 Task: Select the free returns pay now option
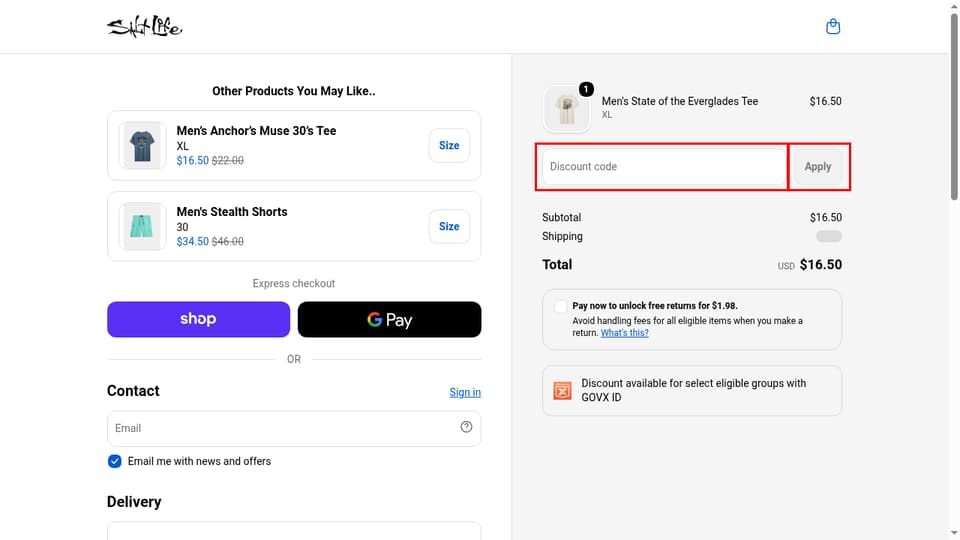pos(560,306)
